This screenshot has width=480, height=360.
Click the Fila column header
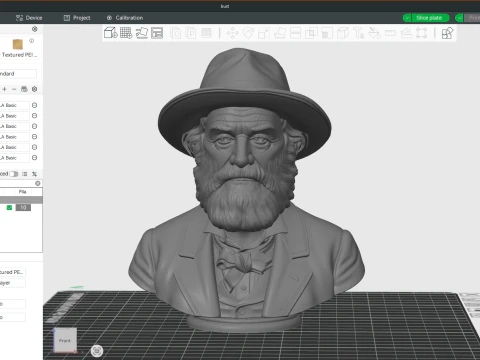(x=22, y=192)
